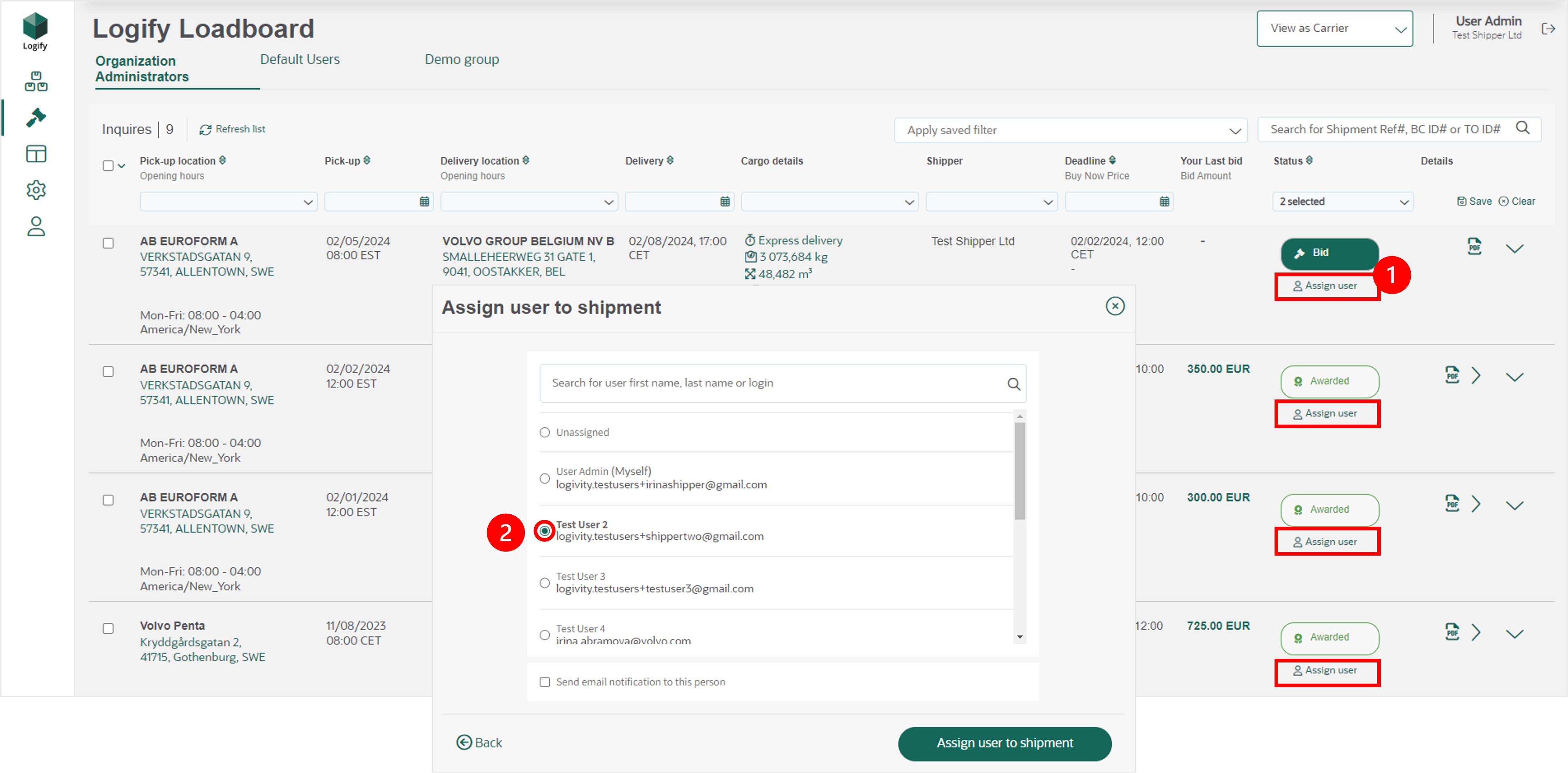
Task: Open the table layout sidebar icon
Action: pyautogui.click(x=36, y=154)
